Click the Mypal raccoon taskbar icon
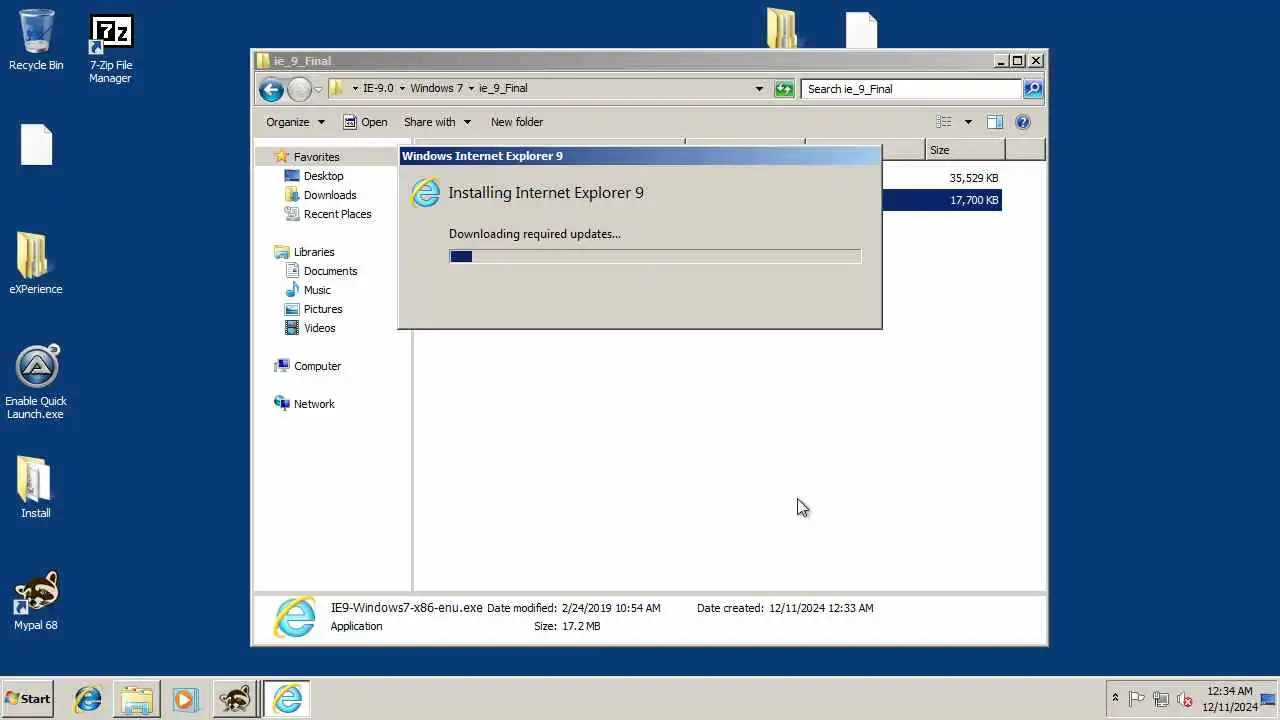Image resolution: width=1280 pixels, height=720 pixels. [235, 699]
